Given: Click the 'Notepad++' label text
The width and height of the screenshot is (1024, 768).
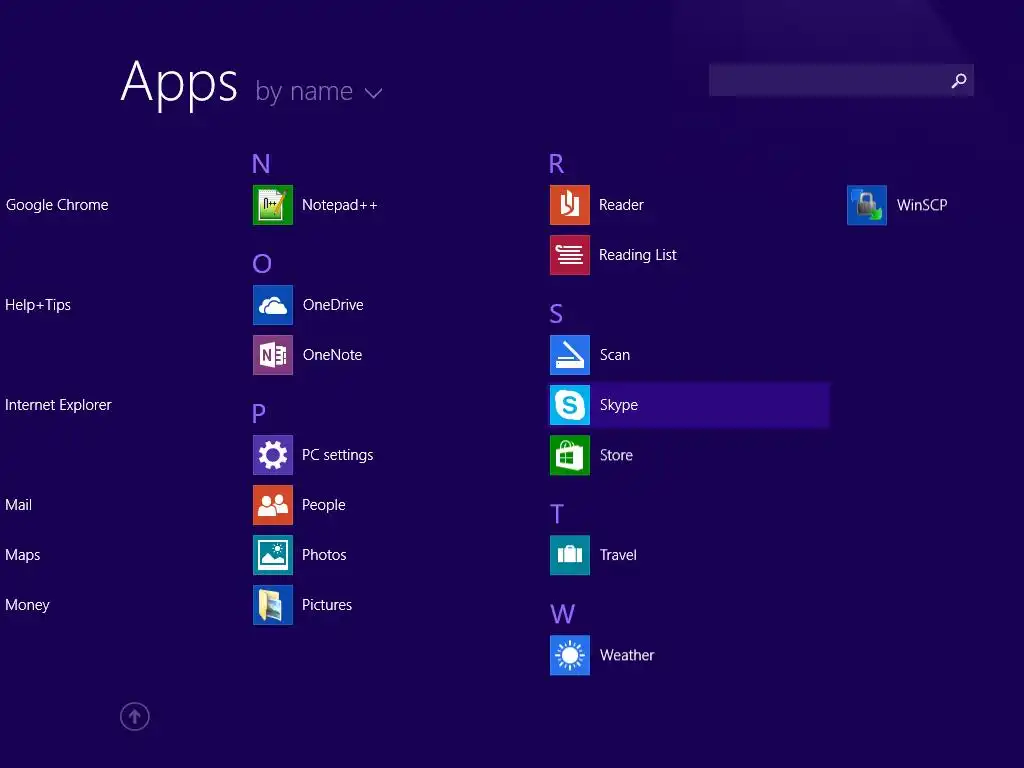Looking at the screenshot, I should point(340,205).
